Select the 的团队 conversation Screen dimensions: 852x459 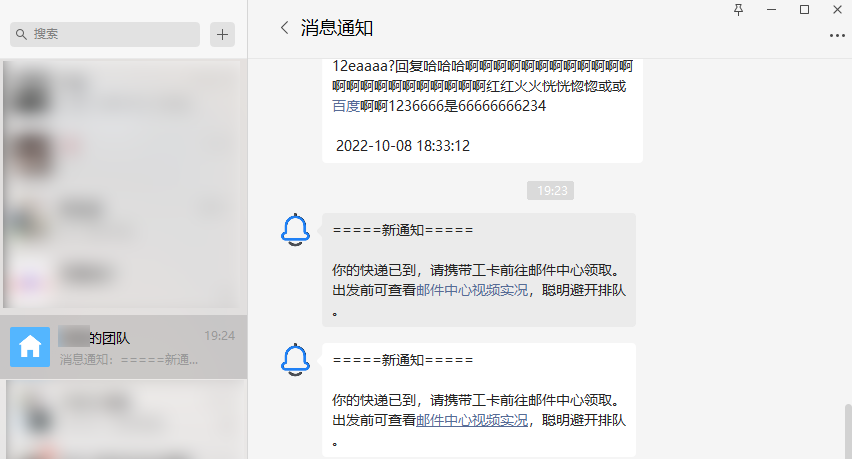click(123, 347)
